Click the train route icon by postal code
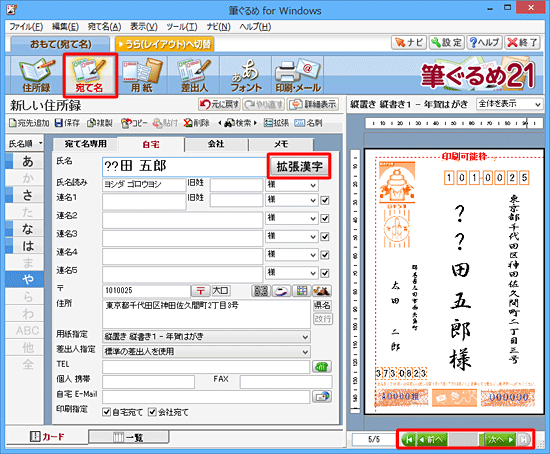The image size is (550, 454). pyautogui.click(x=281, y=291)
